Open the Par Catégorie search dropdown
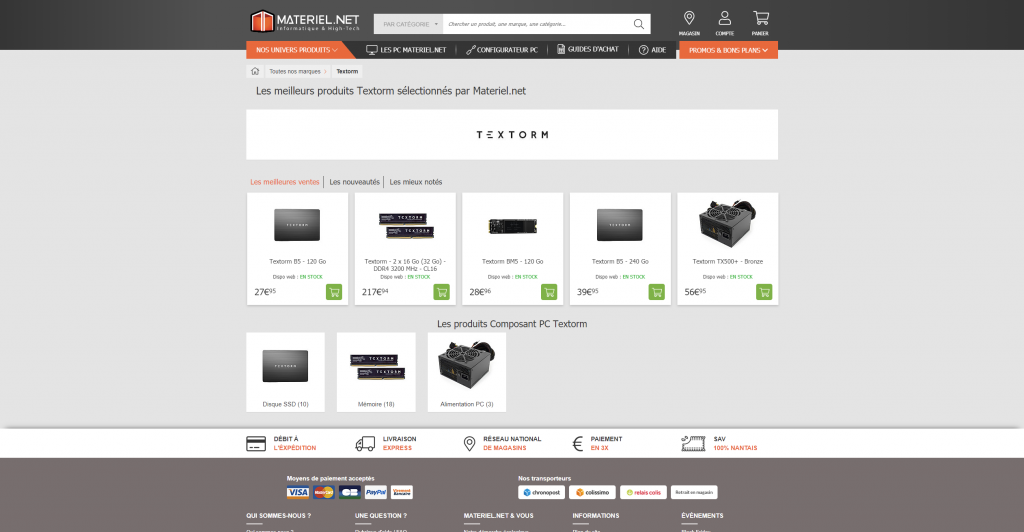Image resolution: width=1024 pixels, height=532 pixels. 408,24
